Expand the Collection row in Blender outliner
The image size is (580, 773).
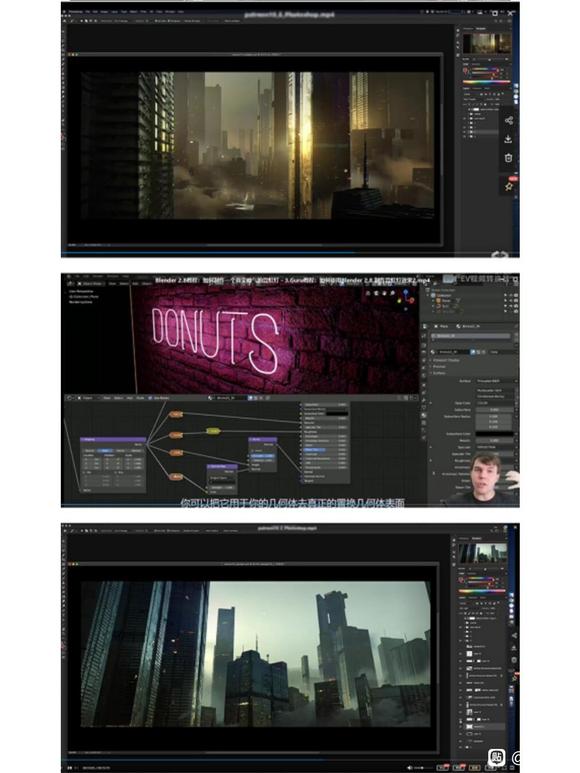(427, 295)
